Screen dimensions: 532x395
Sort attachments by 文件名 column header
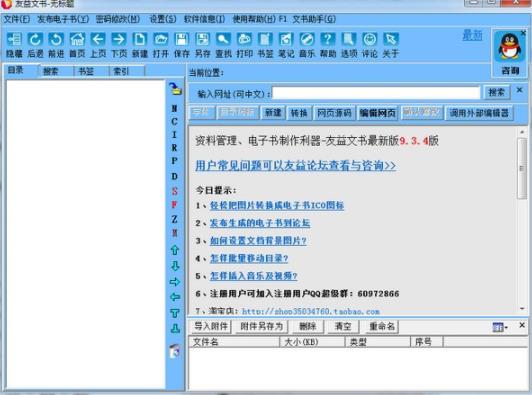click(234, 342)
